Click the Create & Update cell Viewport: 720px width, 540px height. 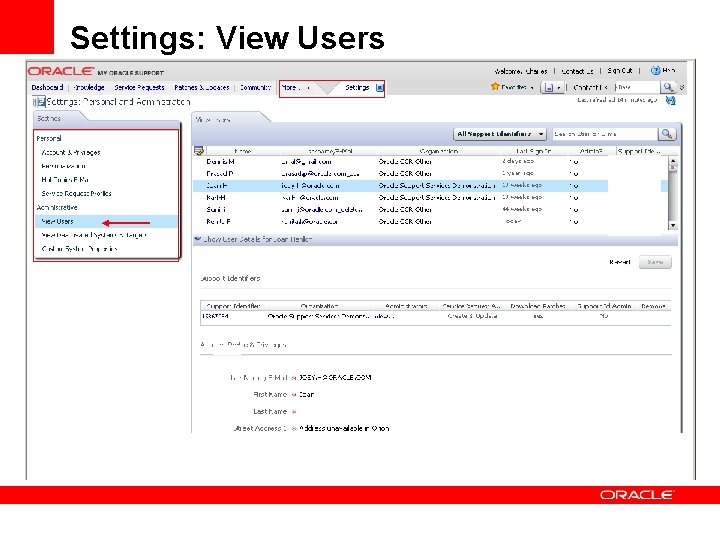coord(472,316)
